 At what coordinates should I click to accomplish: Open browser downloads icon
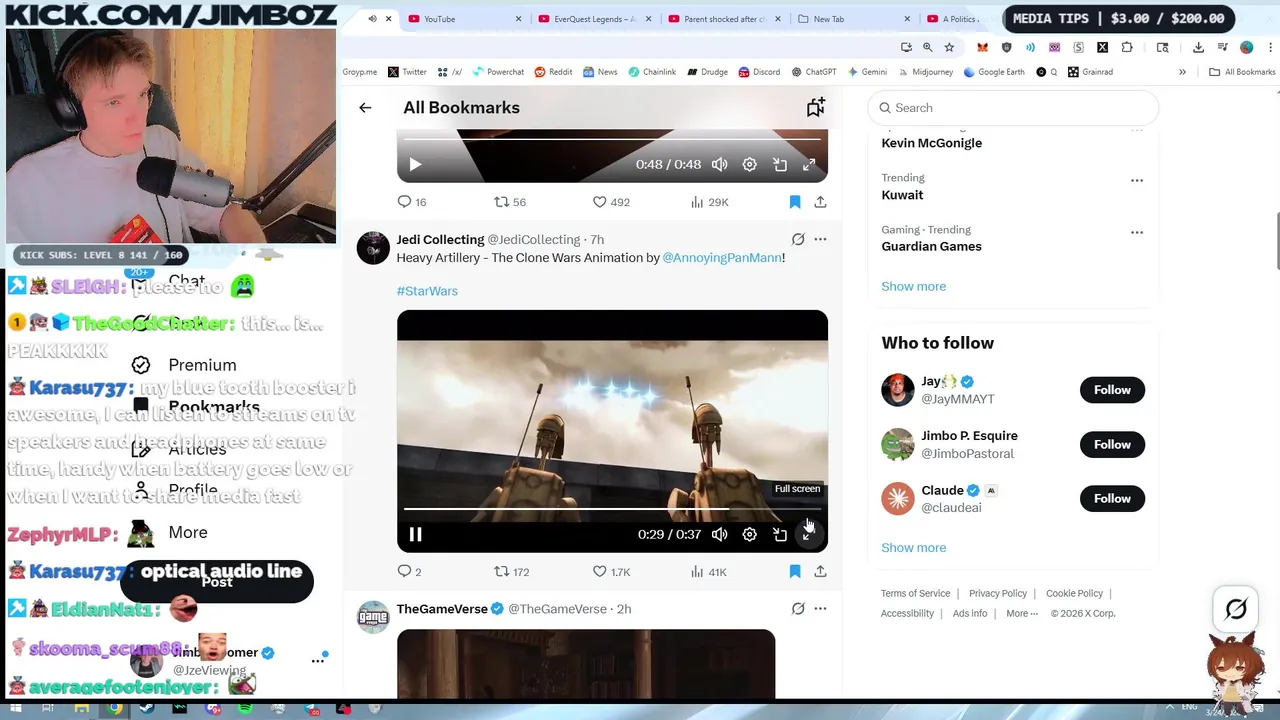click(1198, 47)
